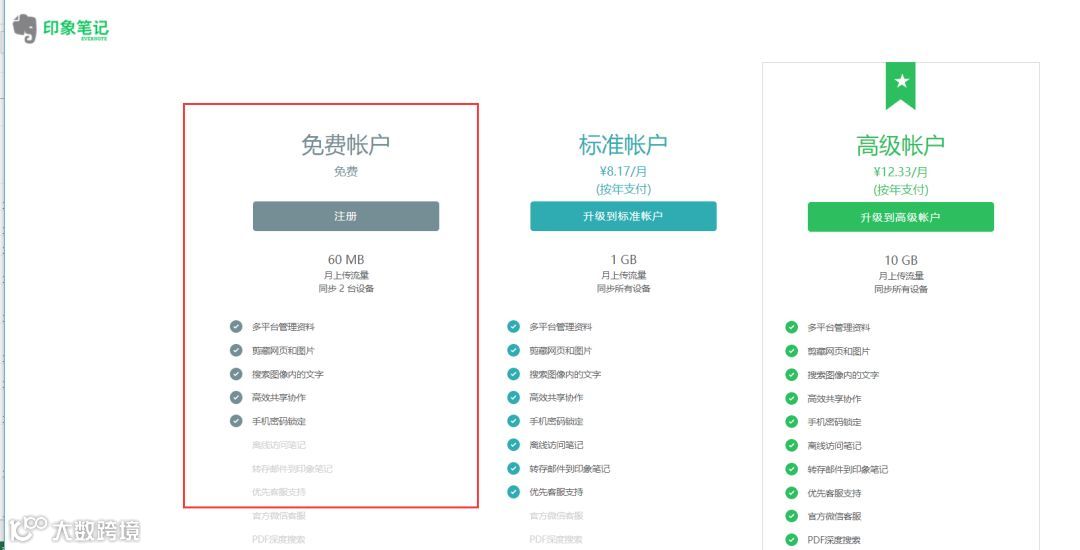
Task: Click 手机密码锁定 text in free plan
Action: tap(279, 421)
